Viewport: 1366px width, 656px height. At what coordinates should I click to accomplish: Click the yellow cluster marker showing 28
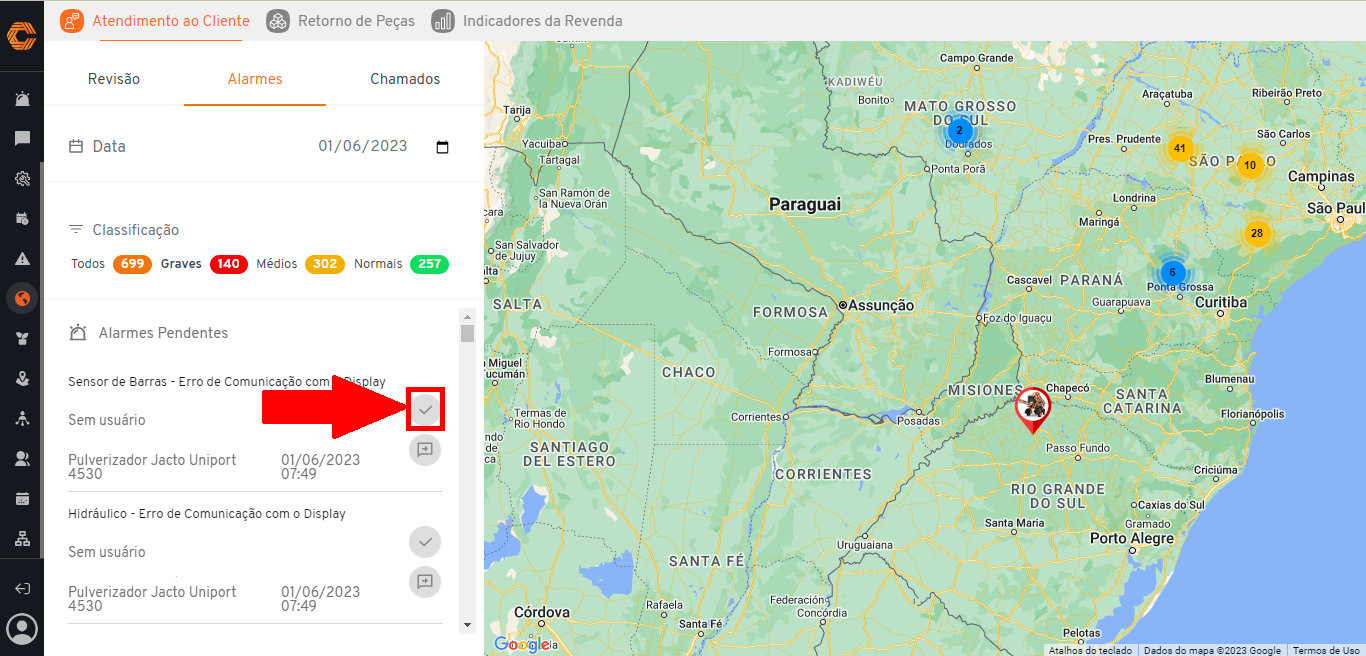(x=1257, y=234)
